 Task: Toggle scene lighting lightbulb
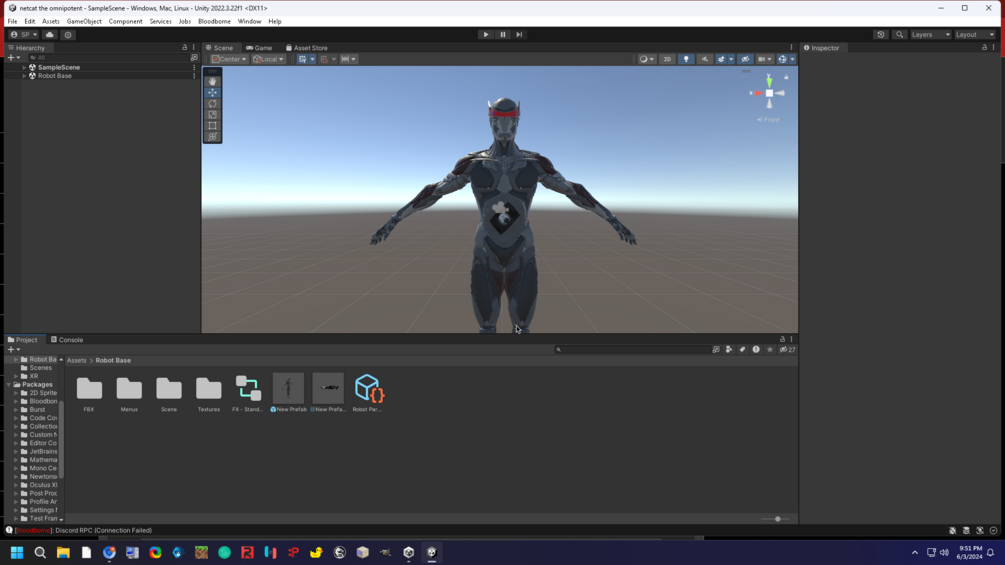[686, 59]
